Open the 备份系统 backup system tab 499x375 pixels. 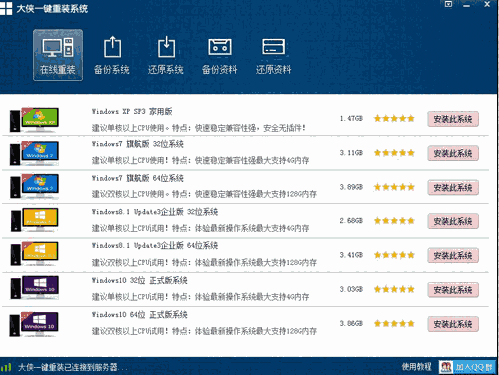click(112, 55)
